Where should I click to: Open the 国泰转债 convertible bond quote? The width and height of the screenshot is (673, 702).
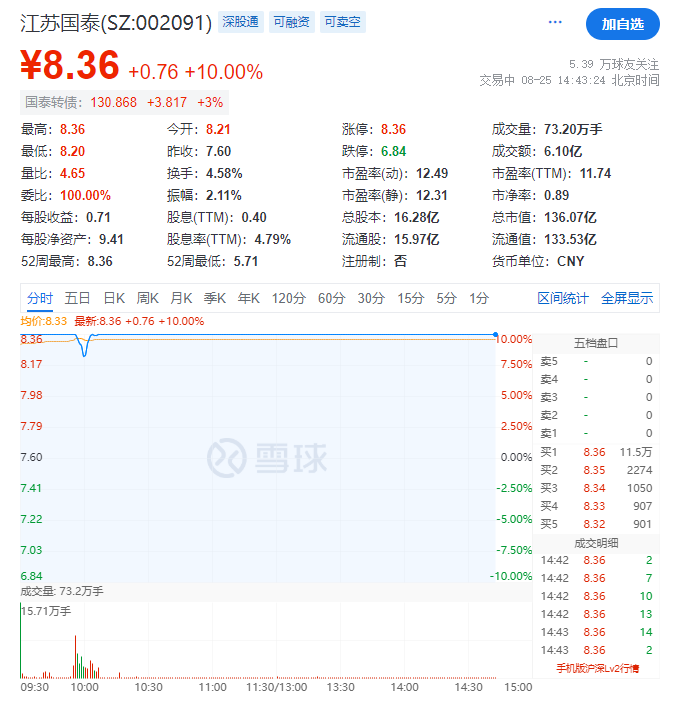124,102
